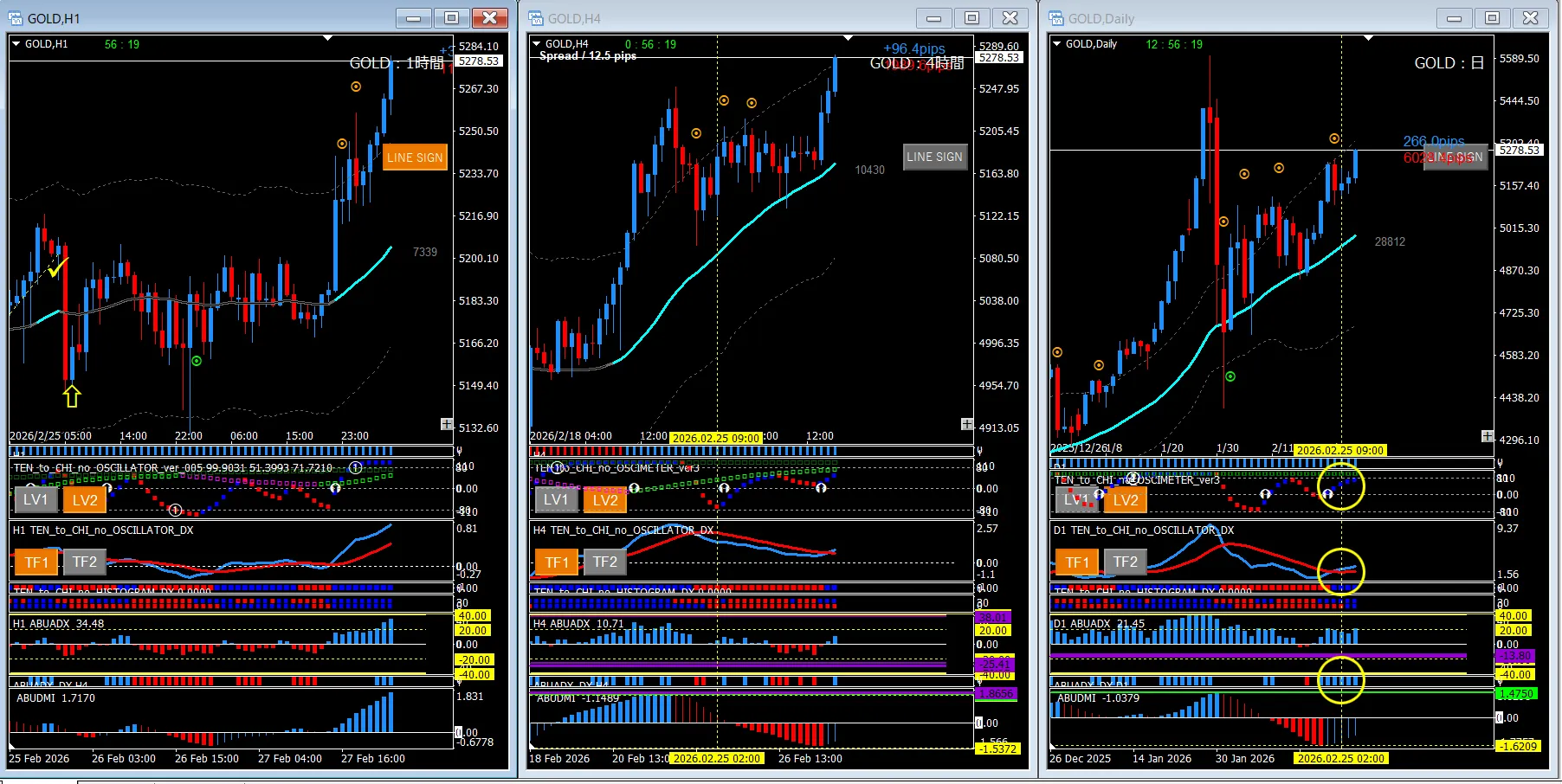The image size is (1562, 784).
Task: Click the GOLD,H1 window title icon
Action: point(16,18)
